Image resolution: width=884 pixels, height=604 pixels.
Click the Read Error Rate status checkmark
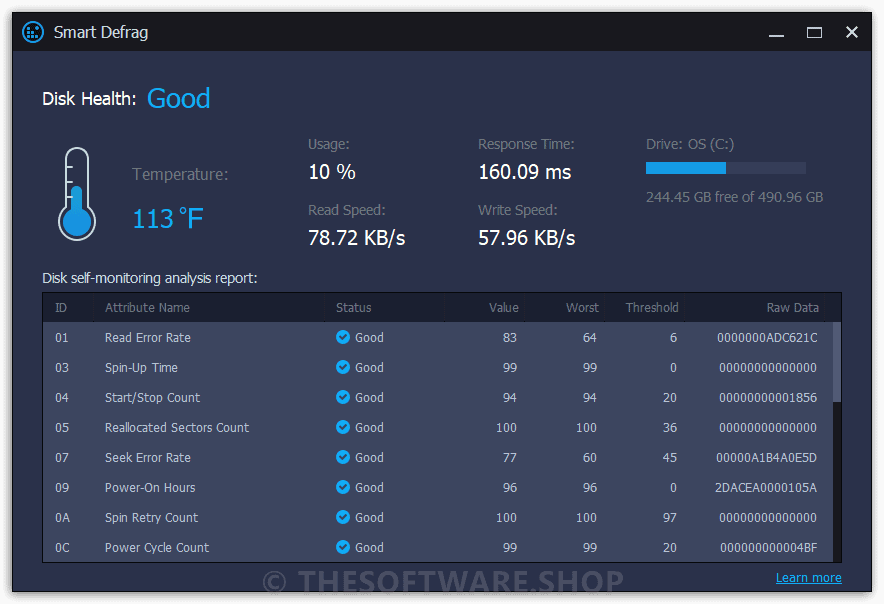click(343, 337)
